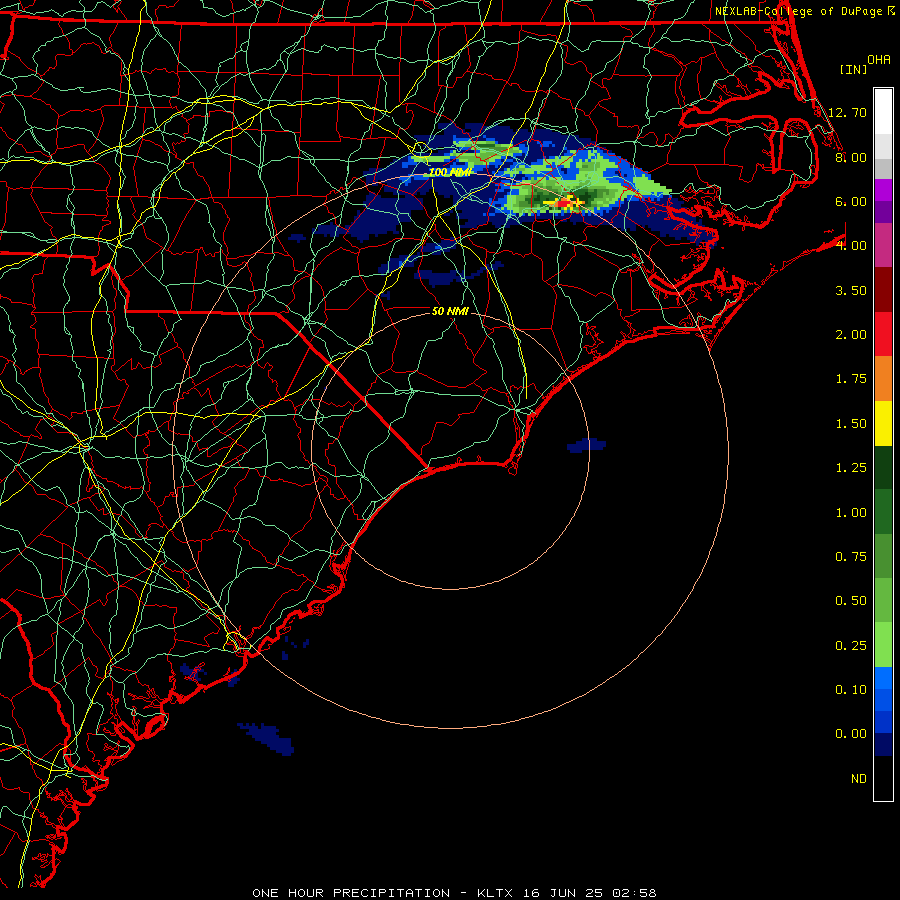Click the light green 0.25 legend swatch
This screenshot has width=900, height=900.
[883, 645]
